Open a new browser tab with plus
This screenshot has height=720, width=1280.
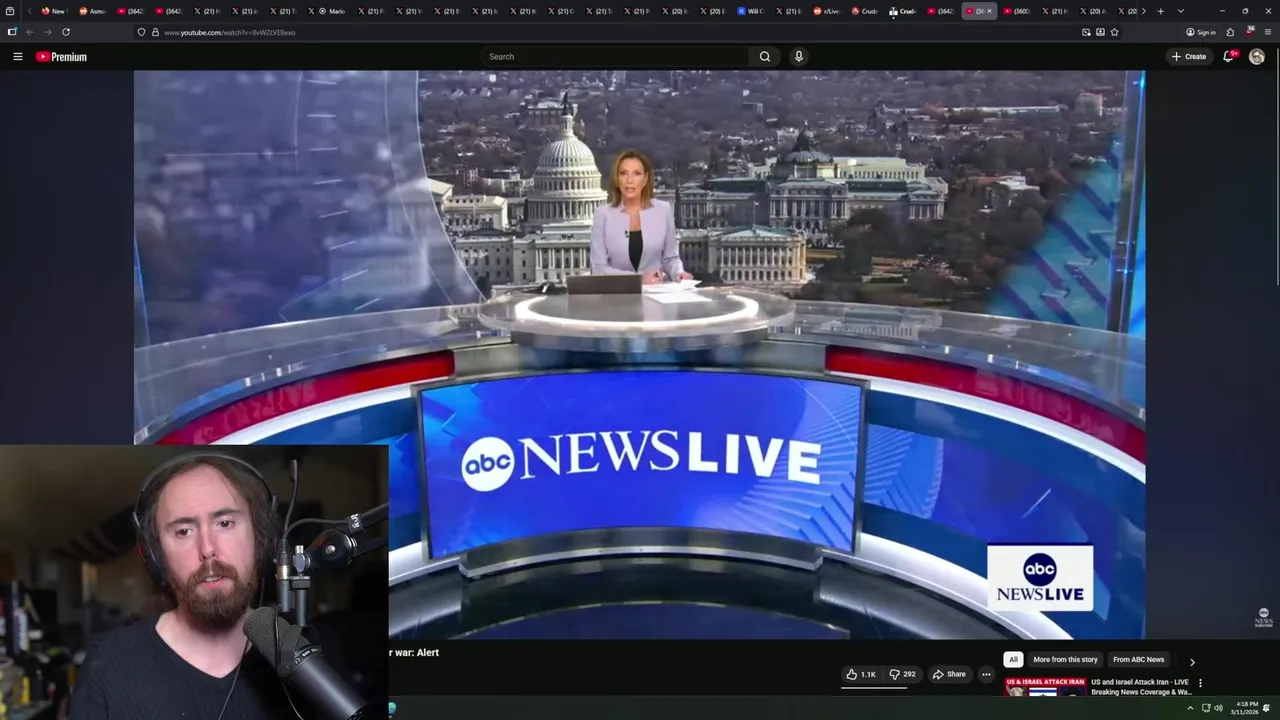[x=1160, y=11]
